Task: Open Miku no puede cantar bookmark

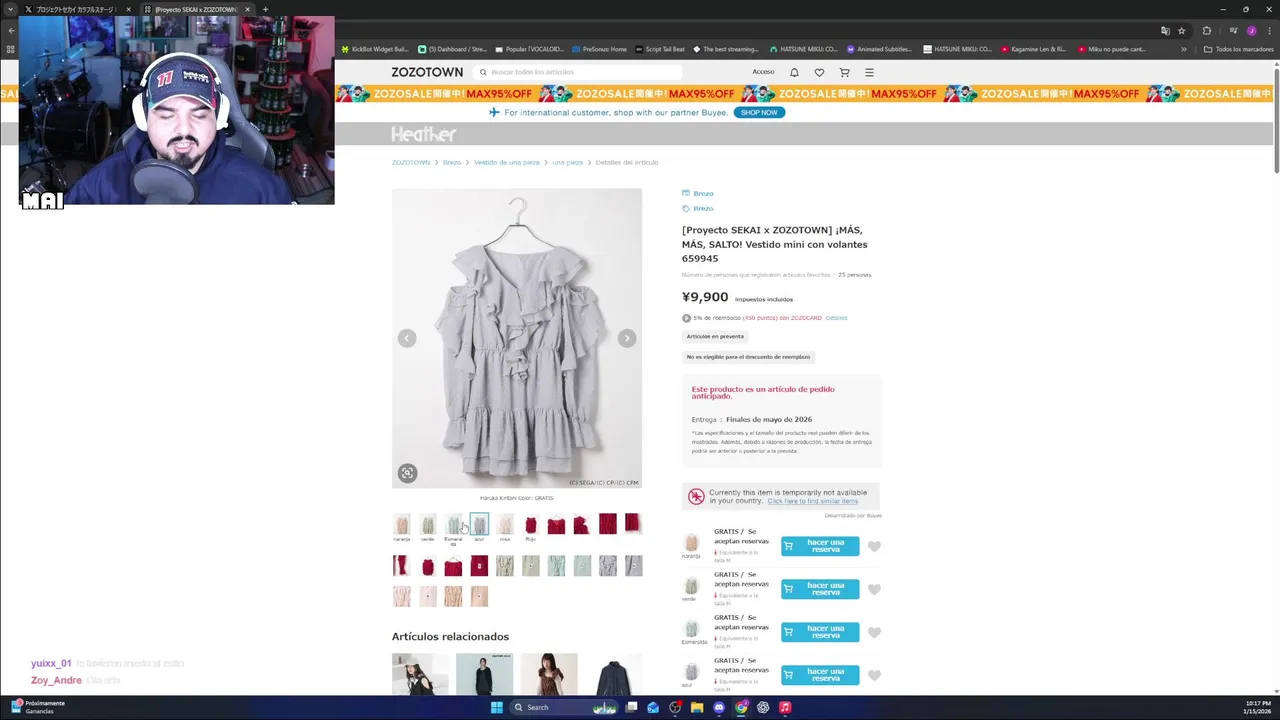Action: [x=1112, y=49]
